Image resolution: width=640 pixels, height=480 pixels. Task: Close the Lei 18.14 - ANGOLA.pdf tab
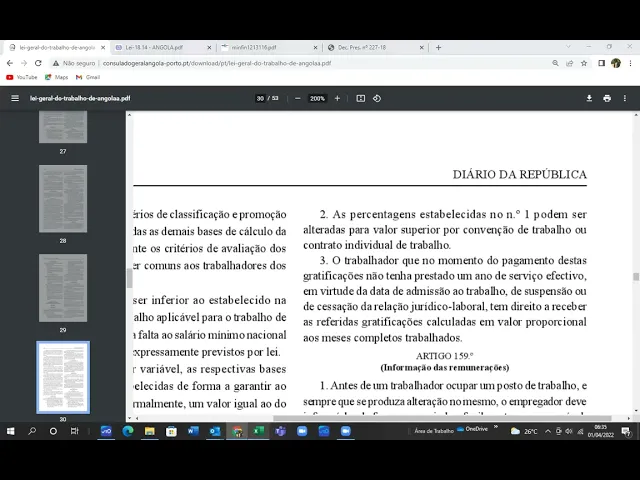click(209, 47)
